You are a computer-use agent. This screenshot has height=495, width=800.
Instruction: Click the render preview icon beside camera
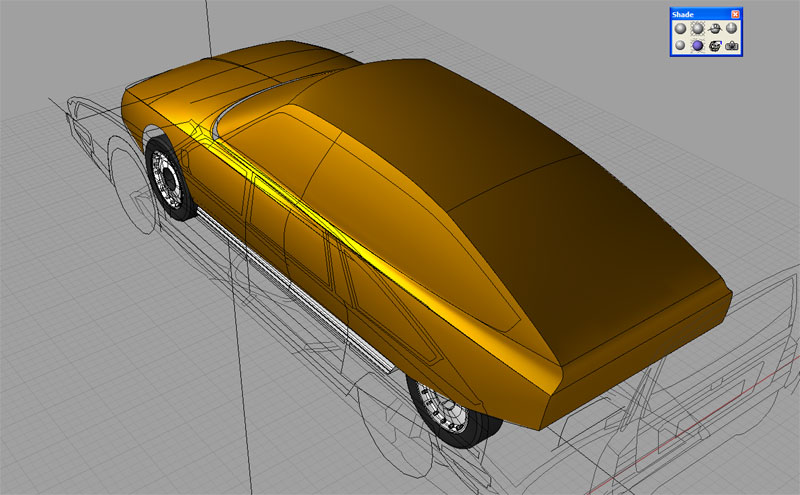(715, 46)
